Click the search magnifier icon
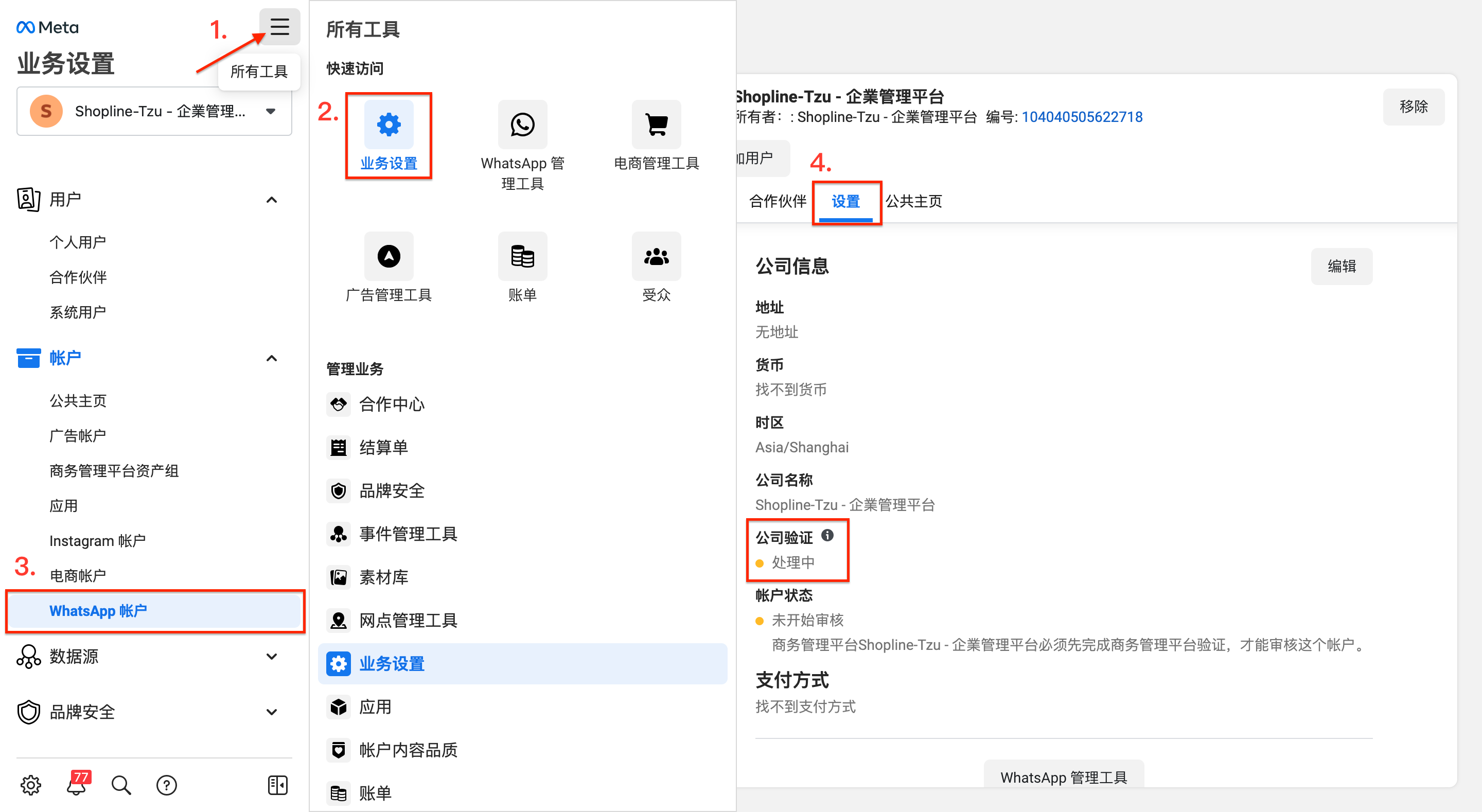The height and width of the screenshot is (812, 1482). pyautogui.click(x=121, y=785)
